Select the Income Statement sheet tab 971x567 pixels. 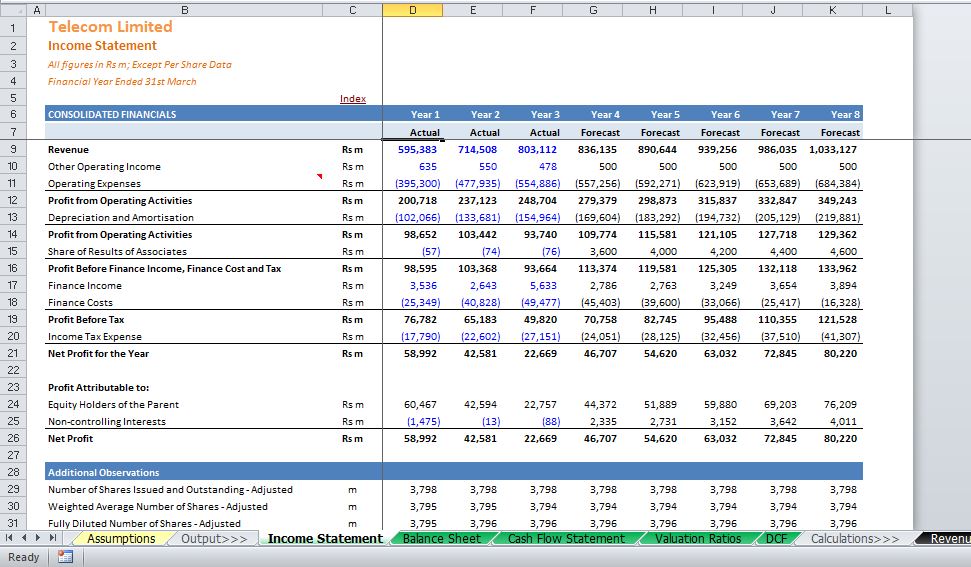click(x=325, y=539)
